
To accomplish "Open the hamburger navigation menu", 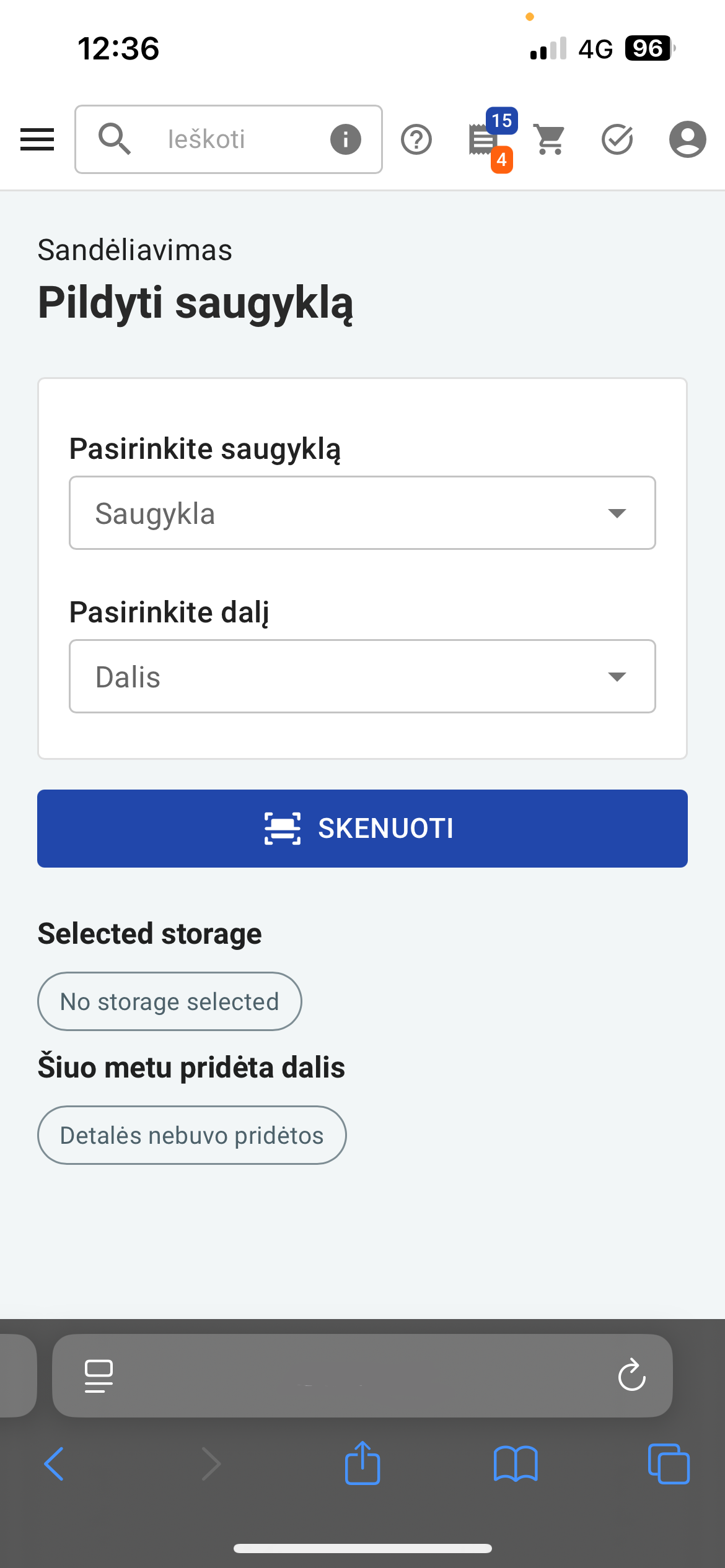I will coord(37,139).
